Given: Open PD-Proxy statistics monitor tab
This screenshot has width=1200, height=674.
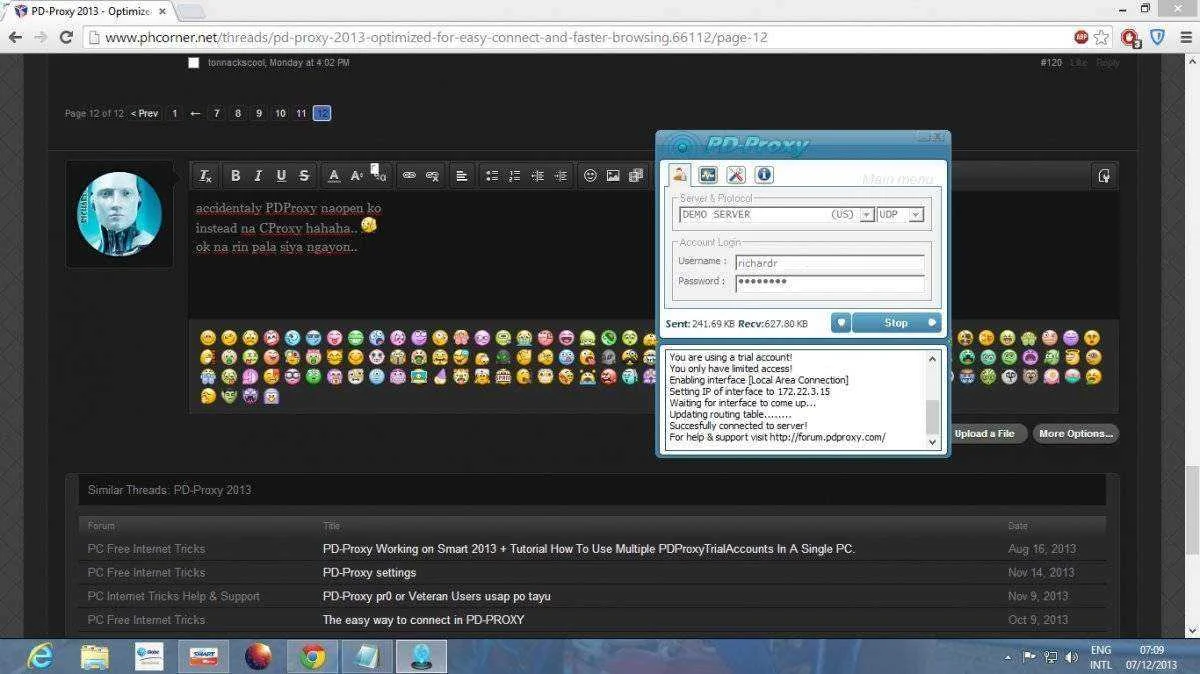Looking at the screenshot, I should coord(708,174).
